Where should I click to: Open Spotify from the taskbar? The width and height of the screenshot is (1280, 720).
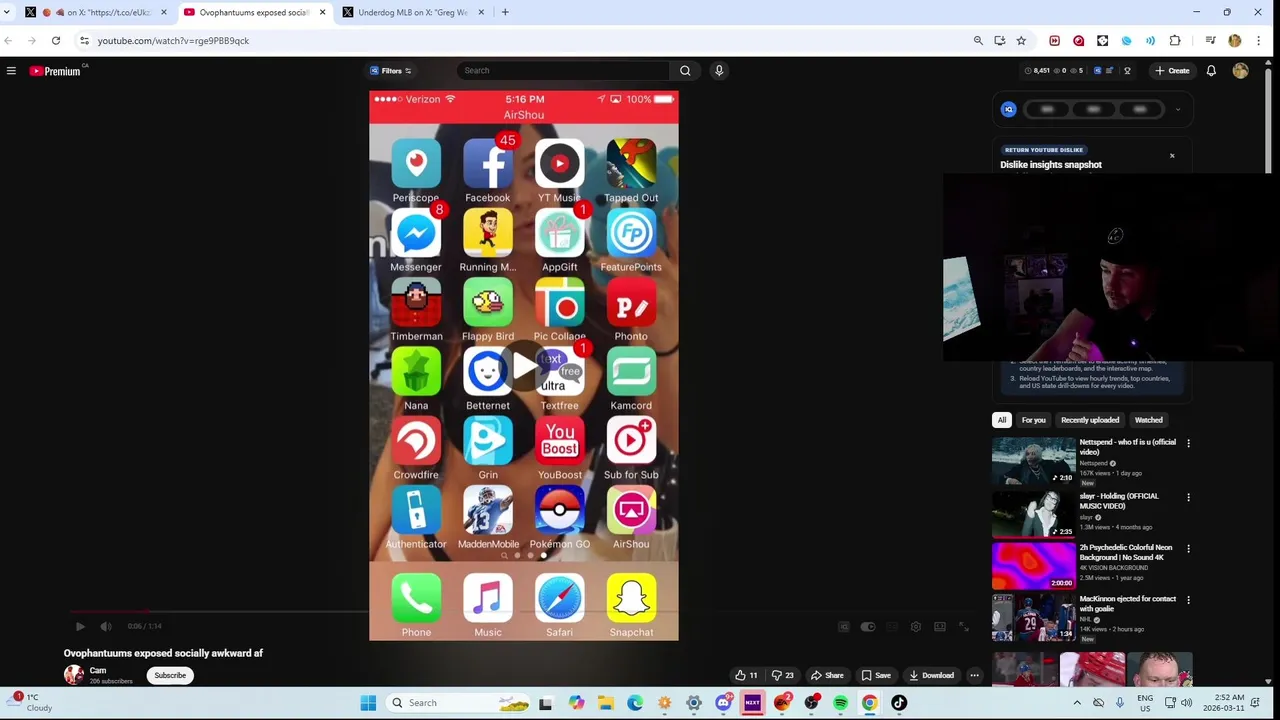(840, 703)
